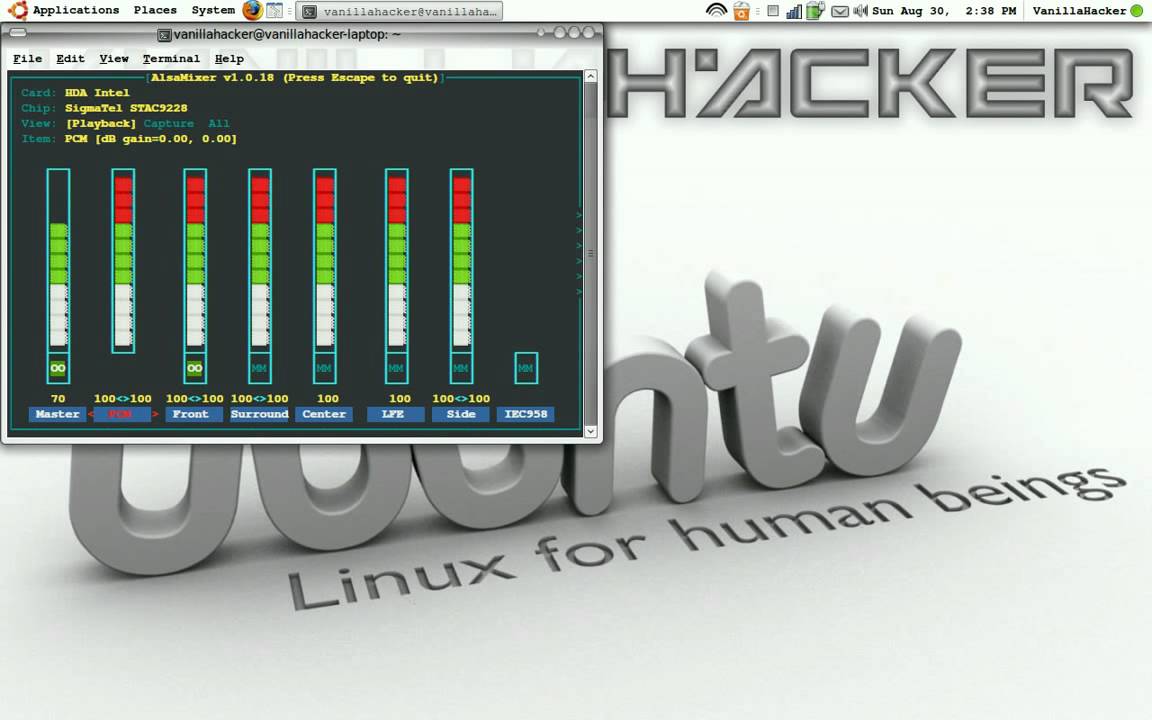Screen dimensions: 1152x720
Task: Click the terminal icon in the window title bar
Action: 165,35
